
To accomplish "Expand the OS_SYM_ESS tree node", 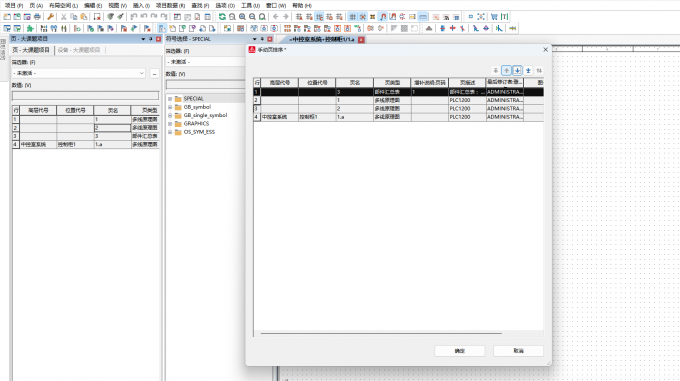I will [x=170, y=132].
